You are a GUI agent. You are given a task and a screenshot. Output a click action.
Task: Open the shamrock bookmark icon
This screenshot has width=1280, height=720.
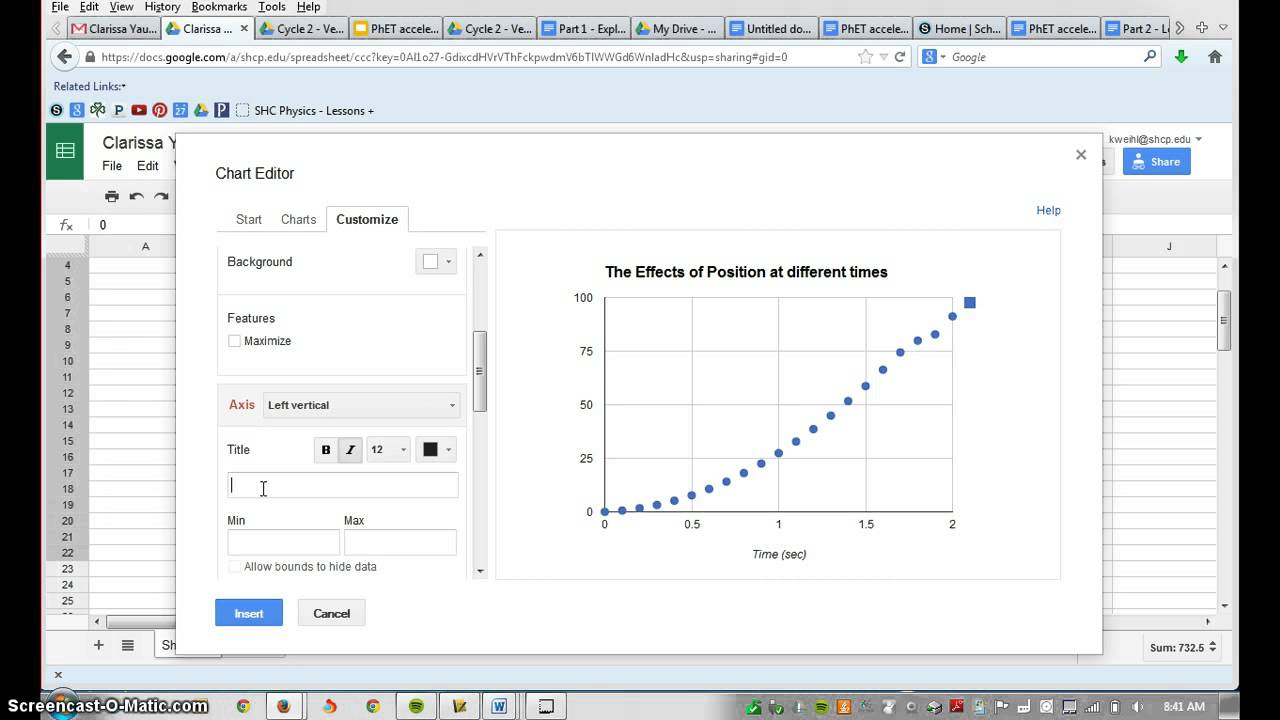point(98,110)
